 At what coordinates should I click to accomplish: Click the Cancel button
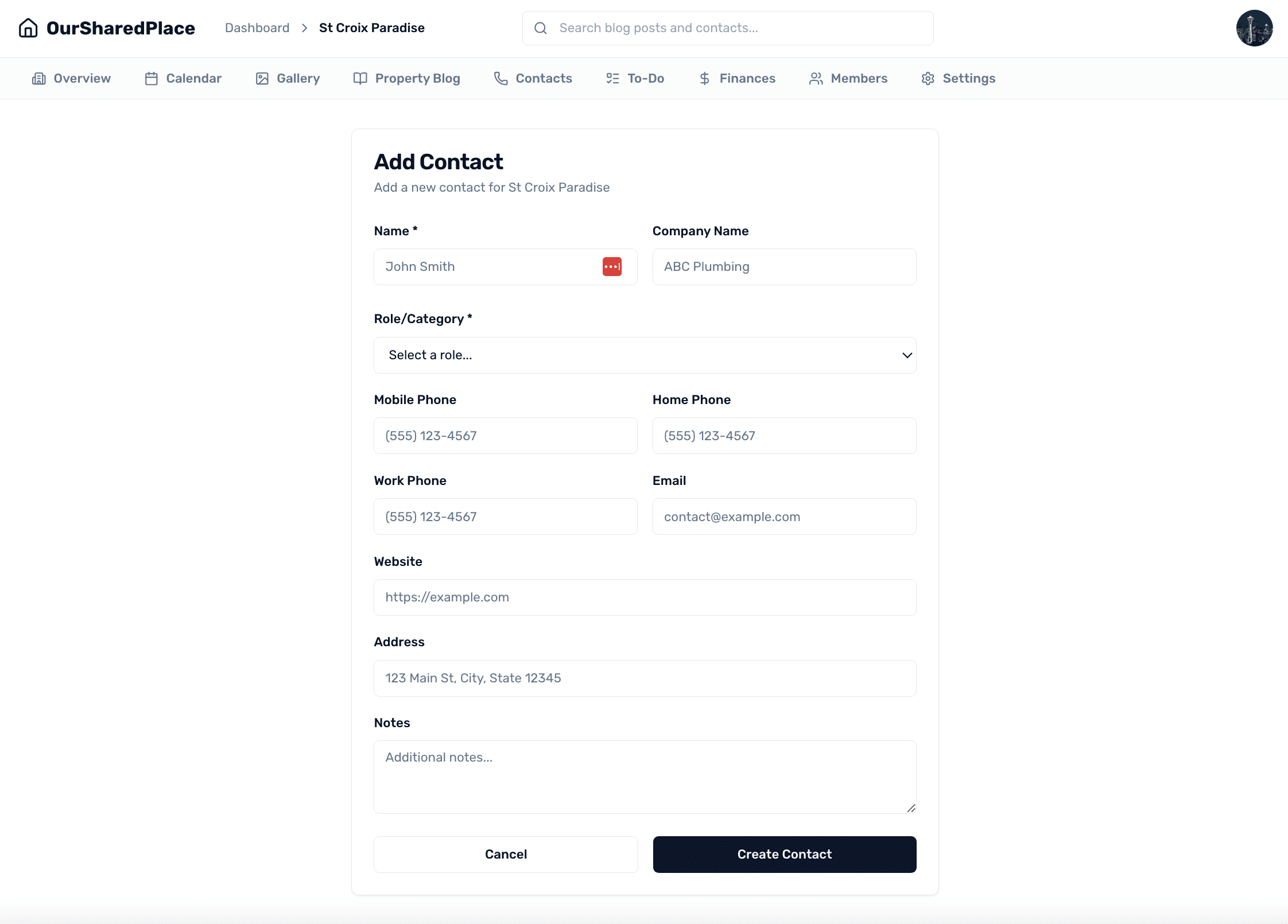coord(505,854)
